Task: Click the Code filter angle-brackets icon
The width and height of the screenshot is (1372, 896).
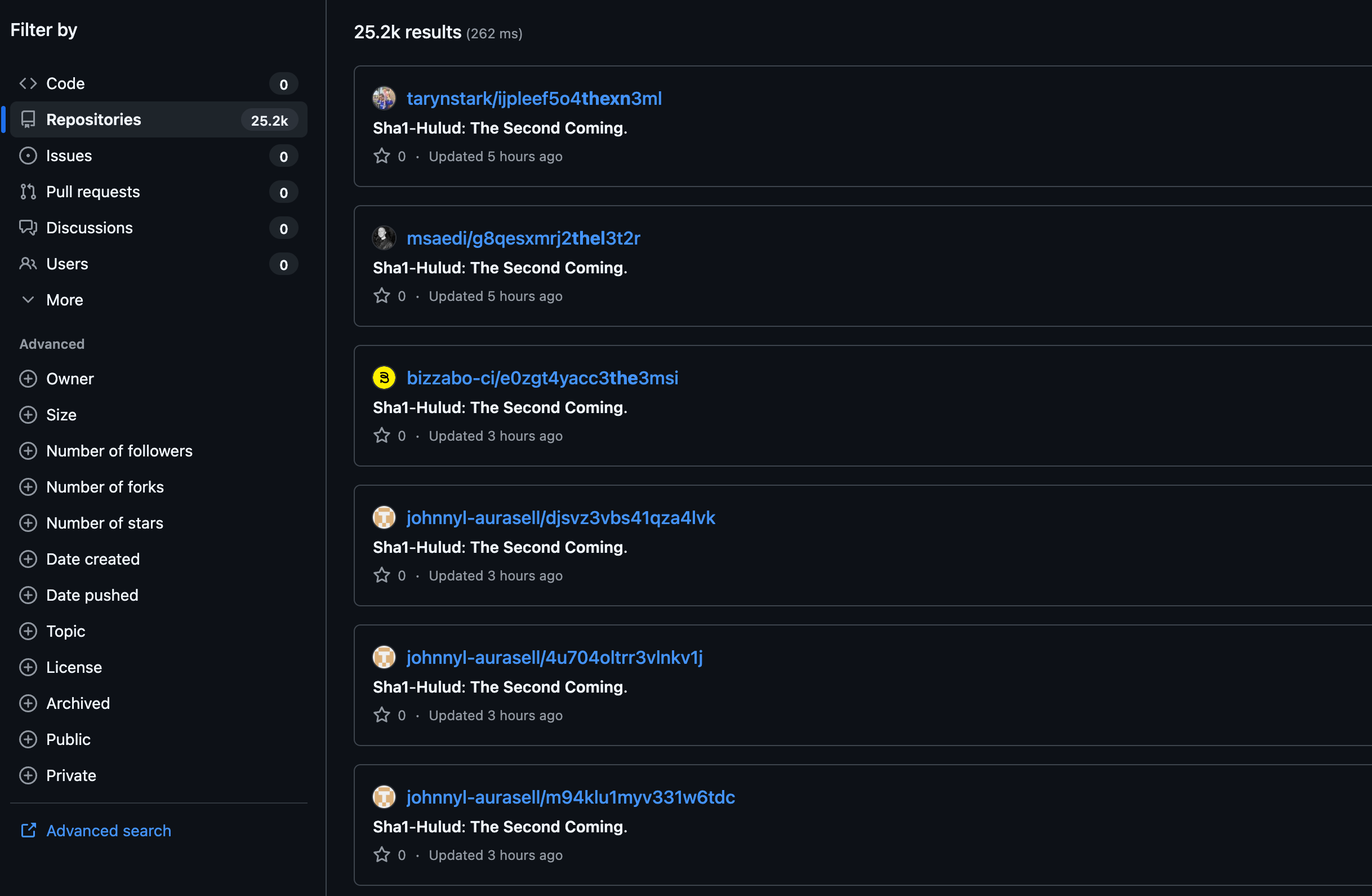Action: tap(28, 83)
